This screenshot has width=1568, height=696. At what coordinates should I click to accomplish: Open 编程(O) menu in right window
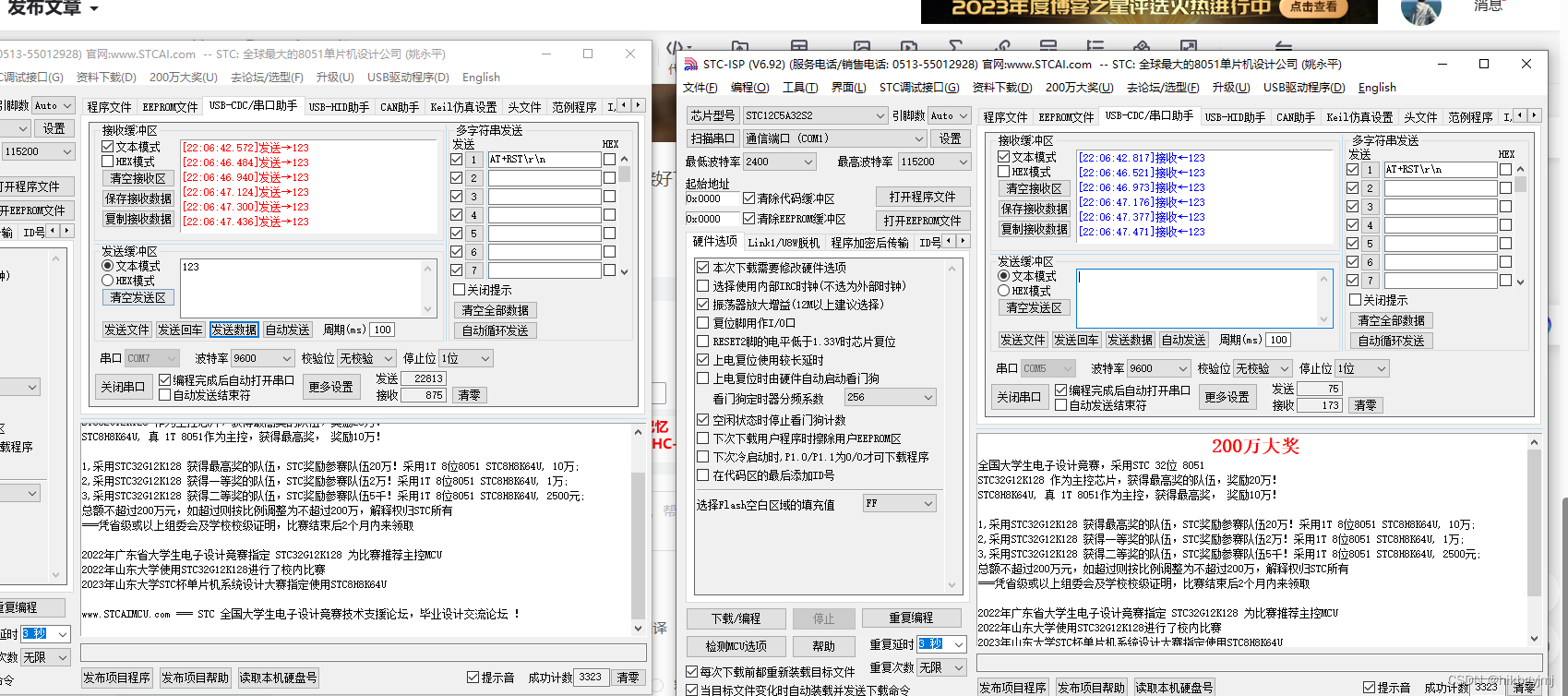coord(749,88)
